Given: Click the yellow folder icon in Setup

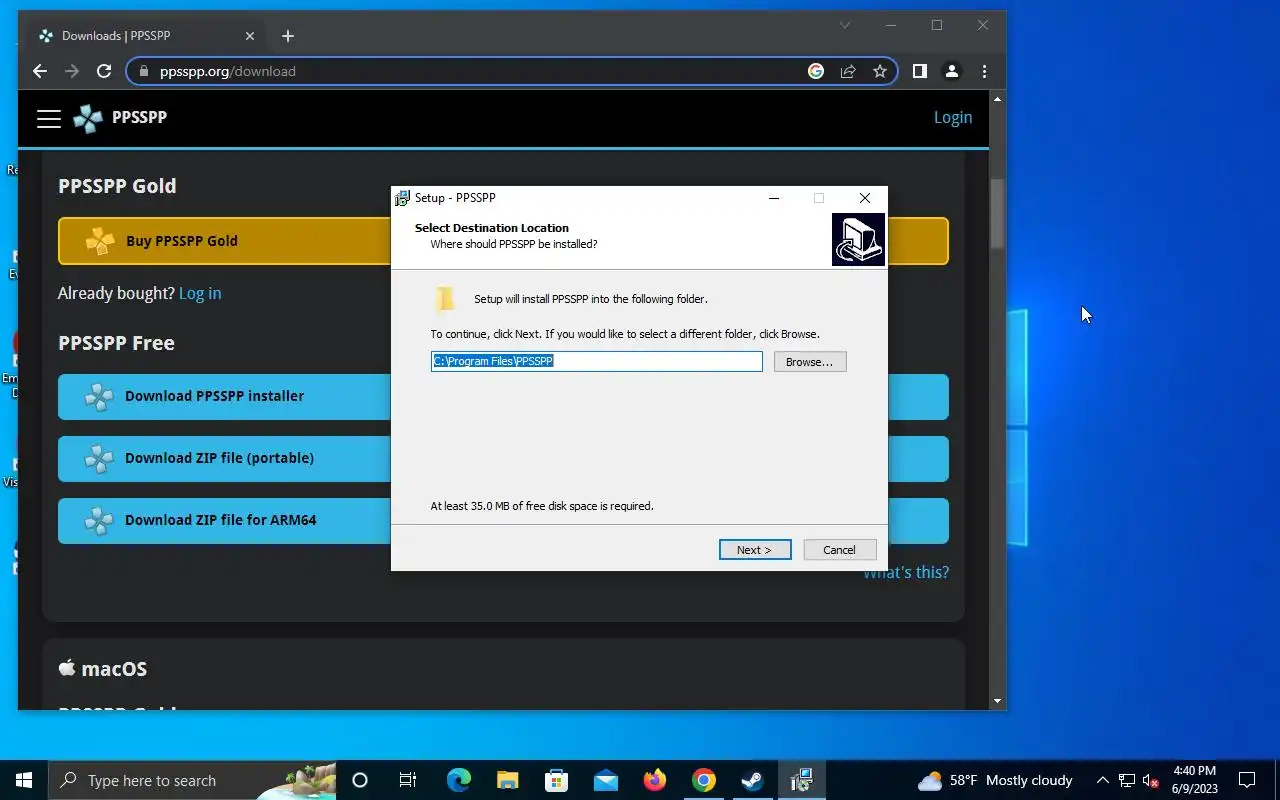Looking at the screenshot, I should [x=446, y=299].
